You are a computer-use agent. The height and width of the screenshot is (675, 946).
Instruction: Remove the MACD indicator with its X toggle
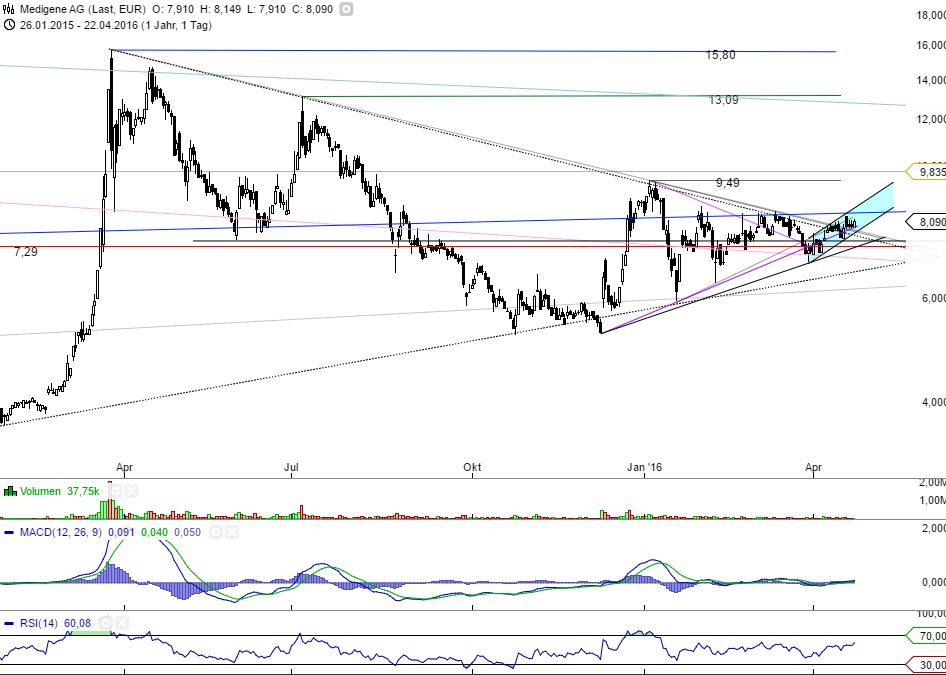coord(232,533)
